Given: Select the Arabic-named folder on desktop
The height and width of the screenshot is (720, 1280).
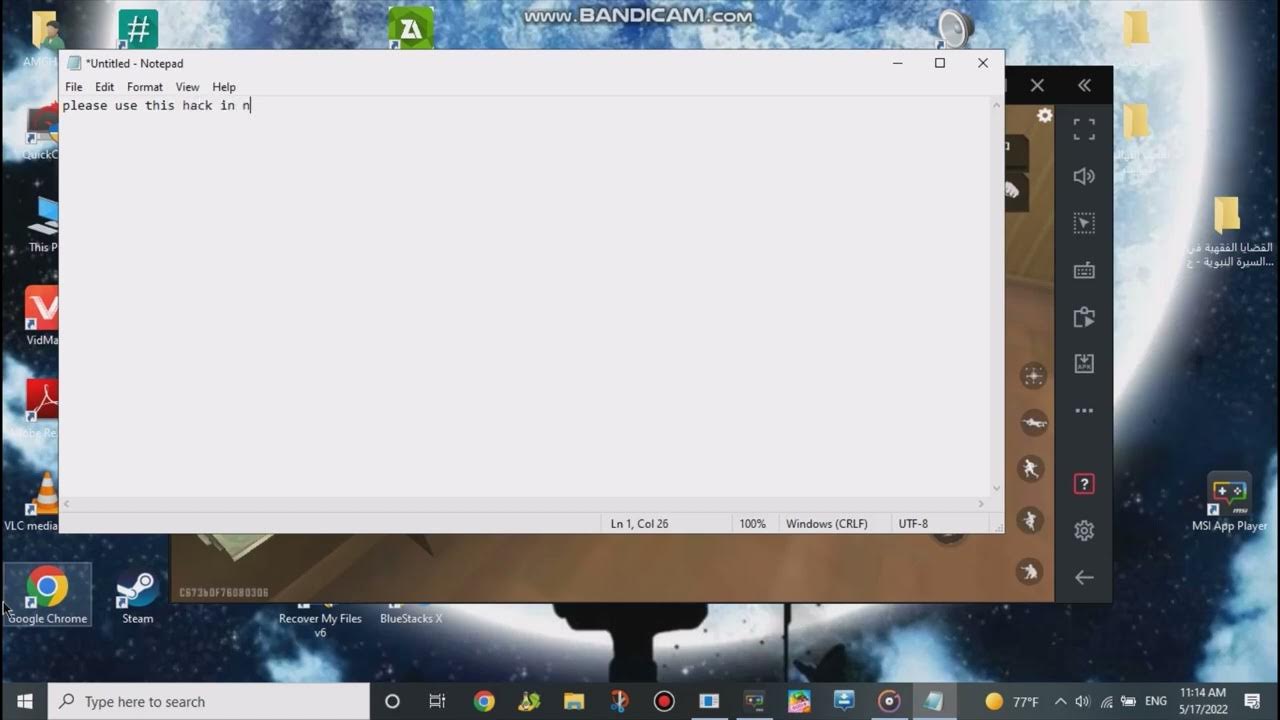Looking at the screenshot, I should pyautogui.click(x=1228, y=231).
